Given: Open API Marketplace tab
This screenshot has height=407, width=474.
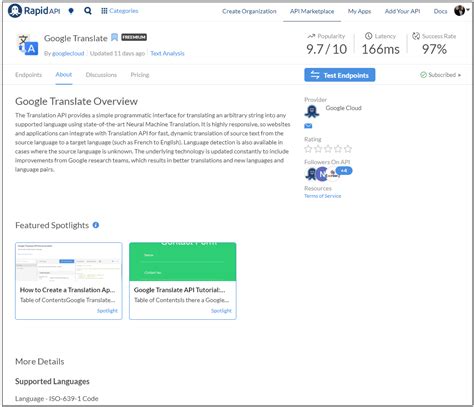Looking at the screenshot, I should coord(312,11).
